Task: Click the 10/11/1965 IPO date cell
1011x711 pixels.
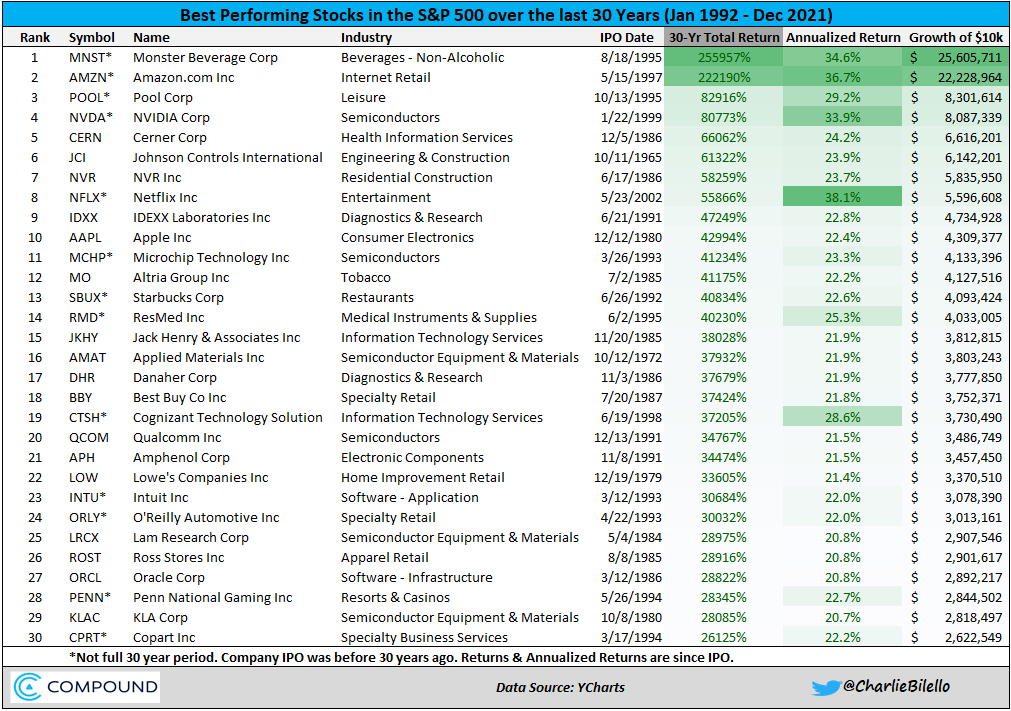Action: 628,157
